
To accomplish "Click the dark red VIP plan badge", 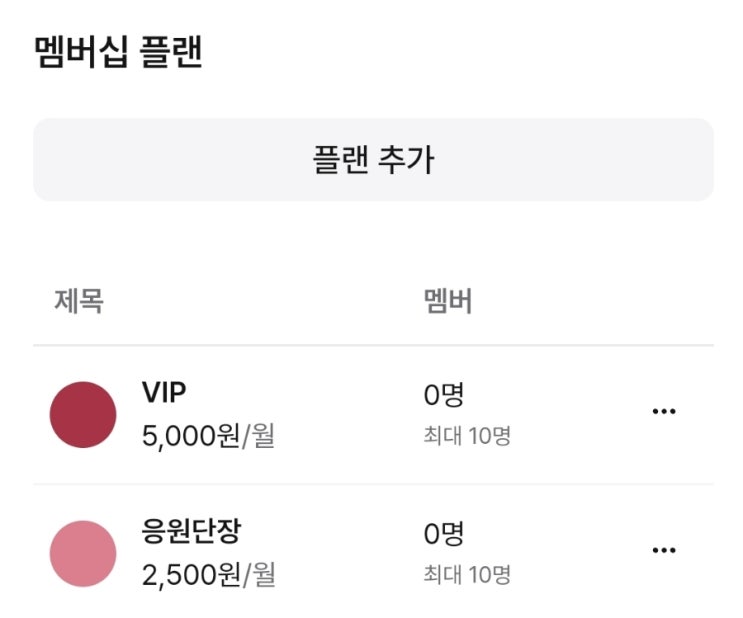I will 83,414.
